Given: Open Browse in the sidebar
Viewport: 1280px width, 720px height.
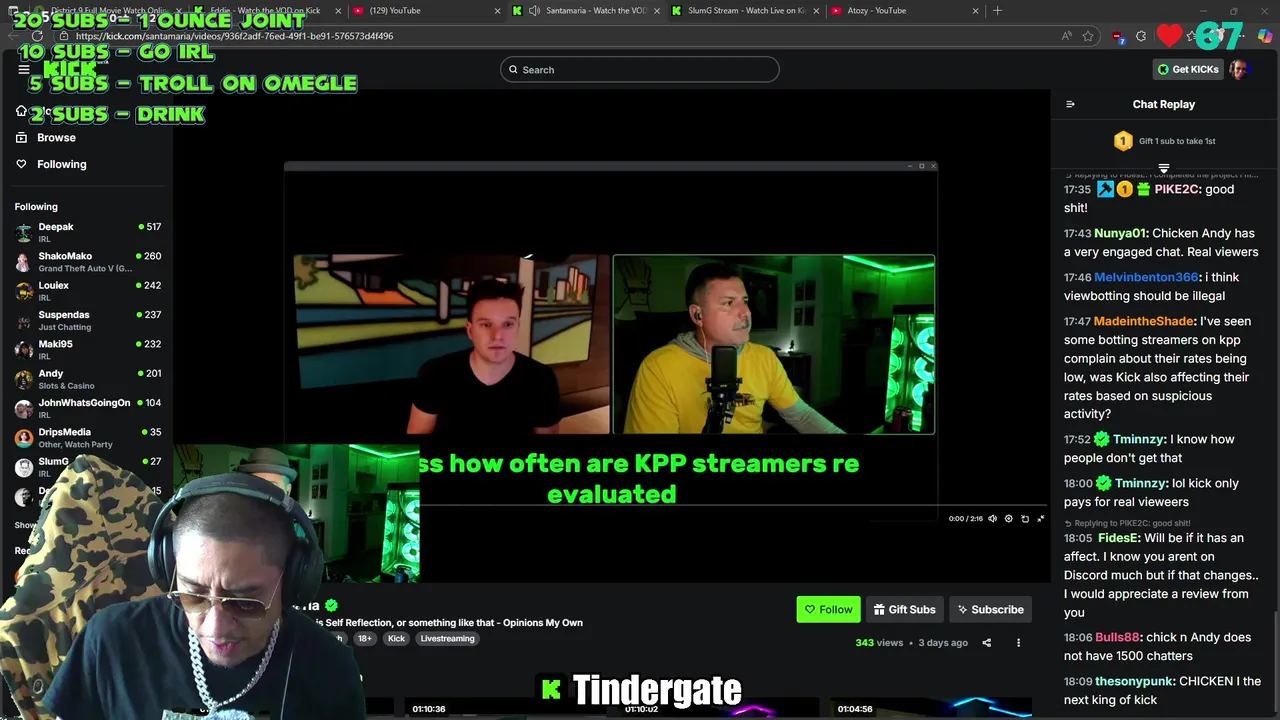Looking at the screenshot, I should 56,137.
